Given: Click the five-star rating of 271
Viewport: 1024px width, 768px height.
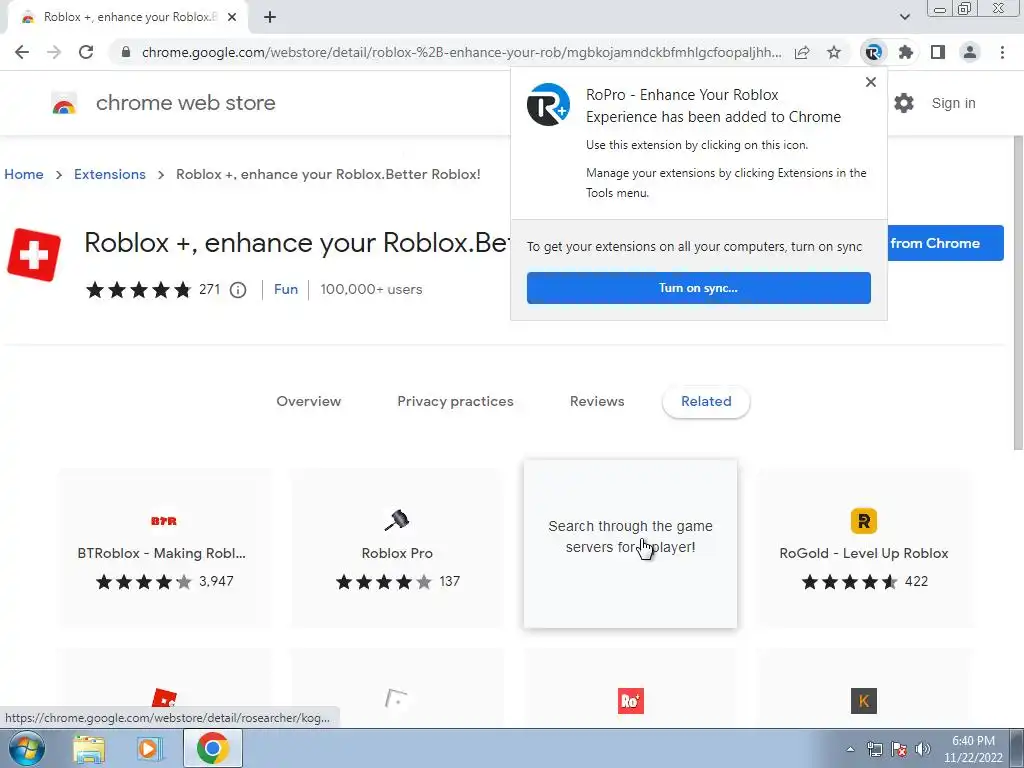Looking at the screenshot, I should 138,289.
